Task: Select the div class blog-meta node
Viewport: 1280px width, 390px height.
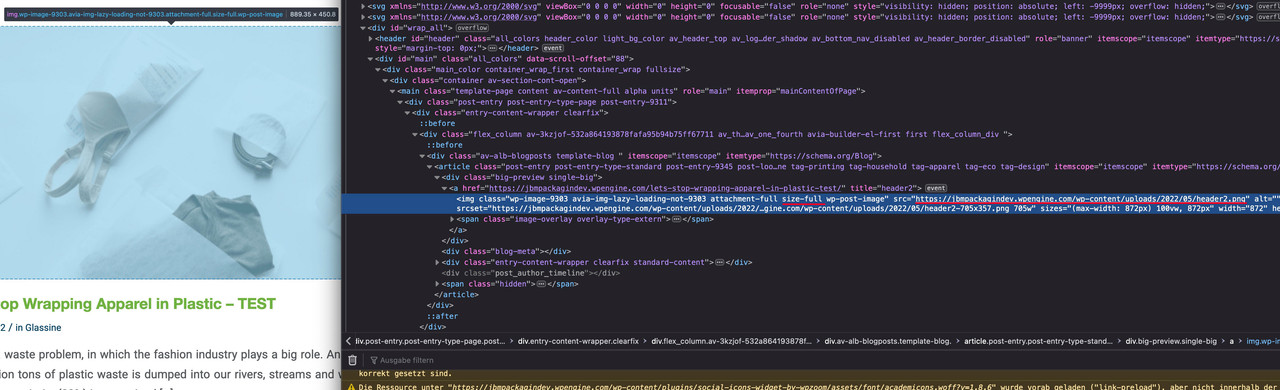Action: (507, 251)
